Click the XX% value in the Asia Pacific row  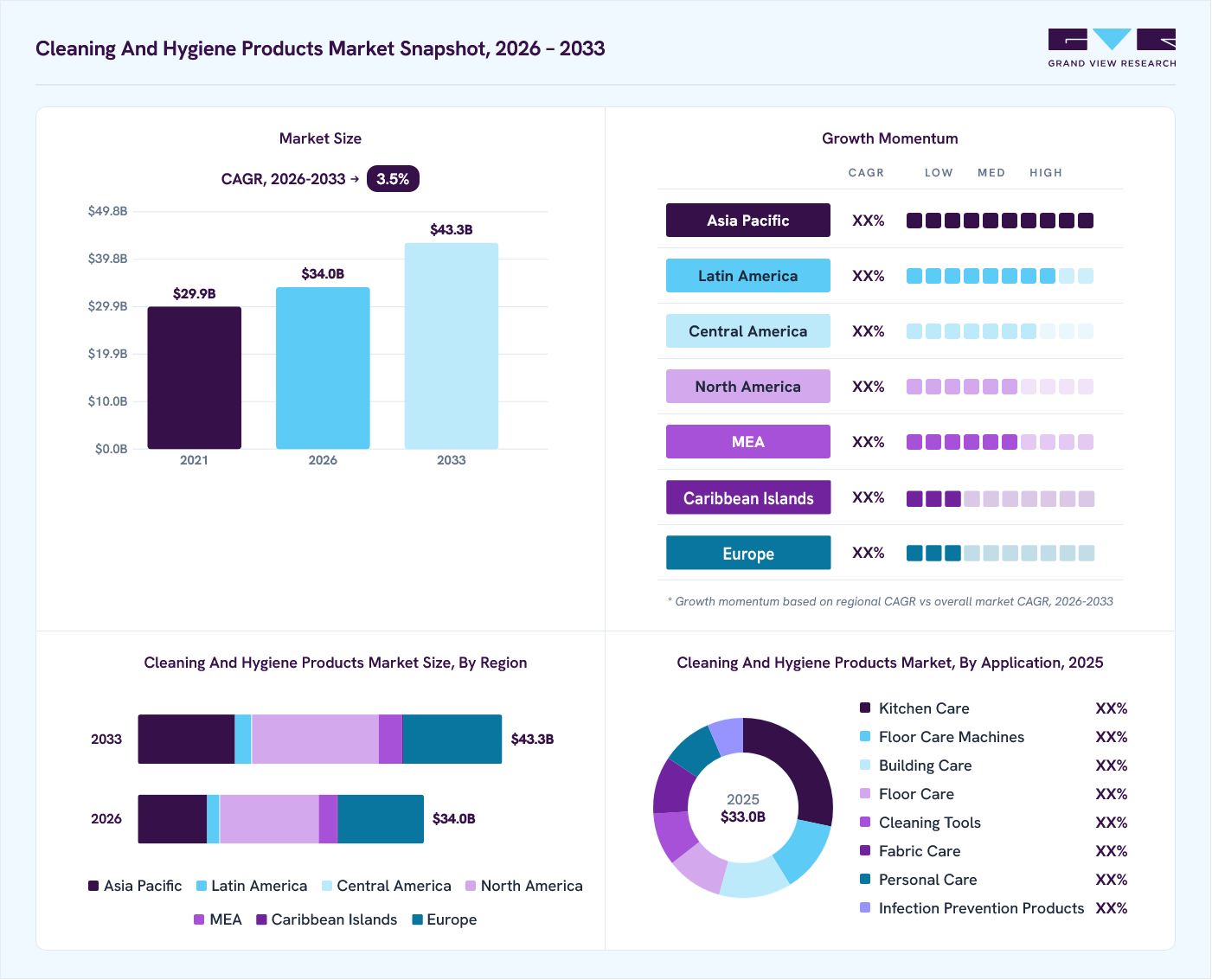(869, 221)
